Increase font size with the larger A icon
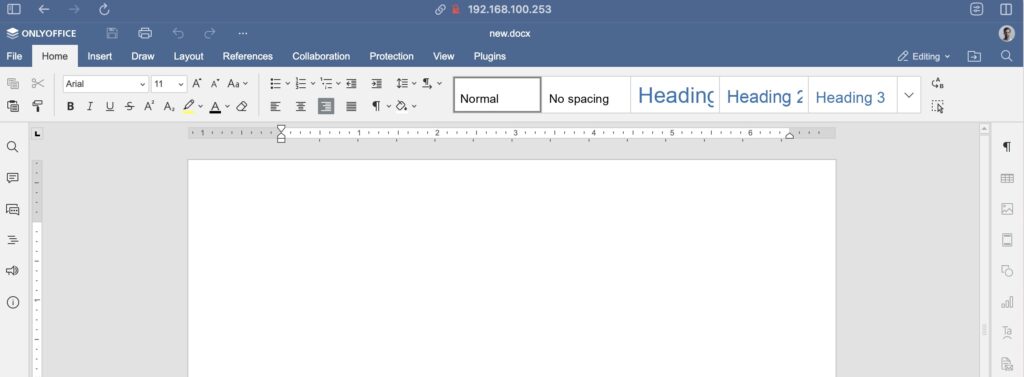Image resolution: width=1024 pixels, height=377 pixels. coord(197,84)
